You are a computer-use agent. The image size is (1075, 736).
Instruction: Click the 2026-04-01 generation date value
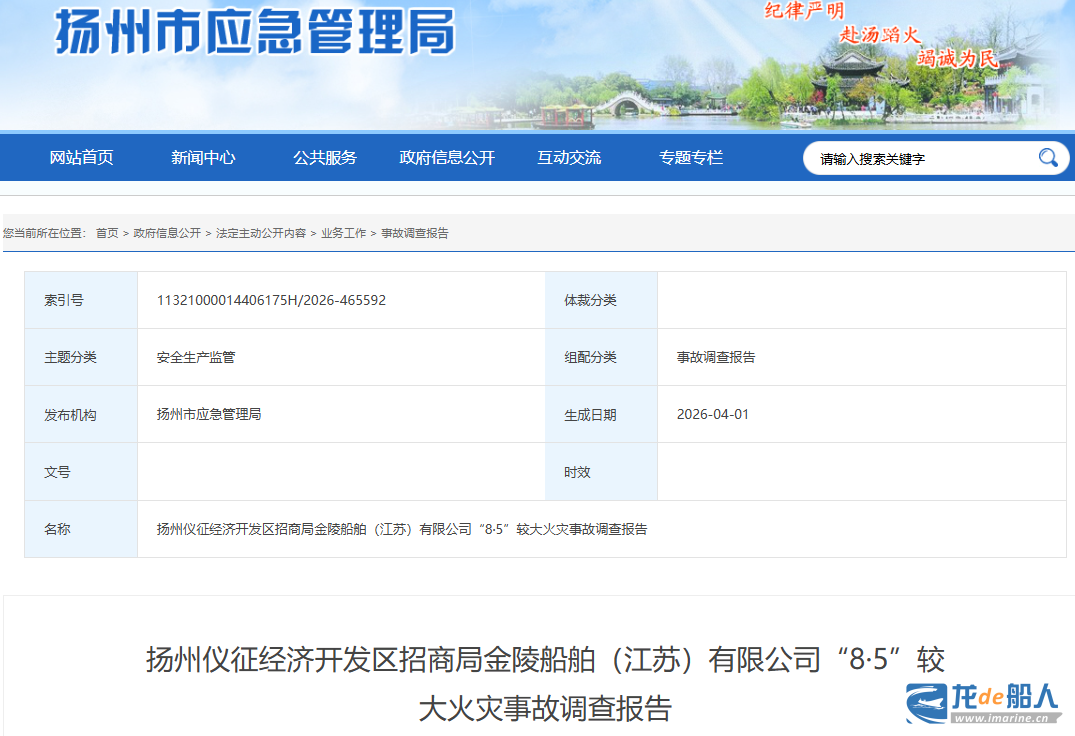(712, 414)
